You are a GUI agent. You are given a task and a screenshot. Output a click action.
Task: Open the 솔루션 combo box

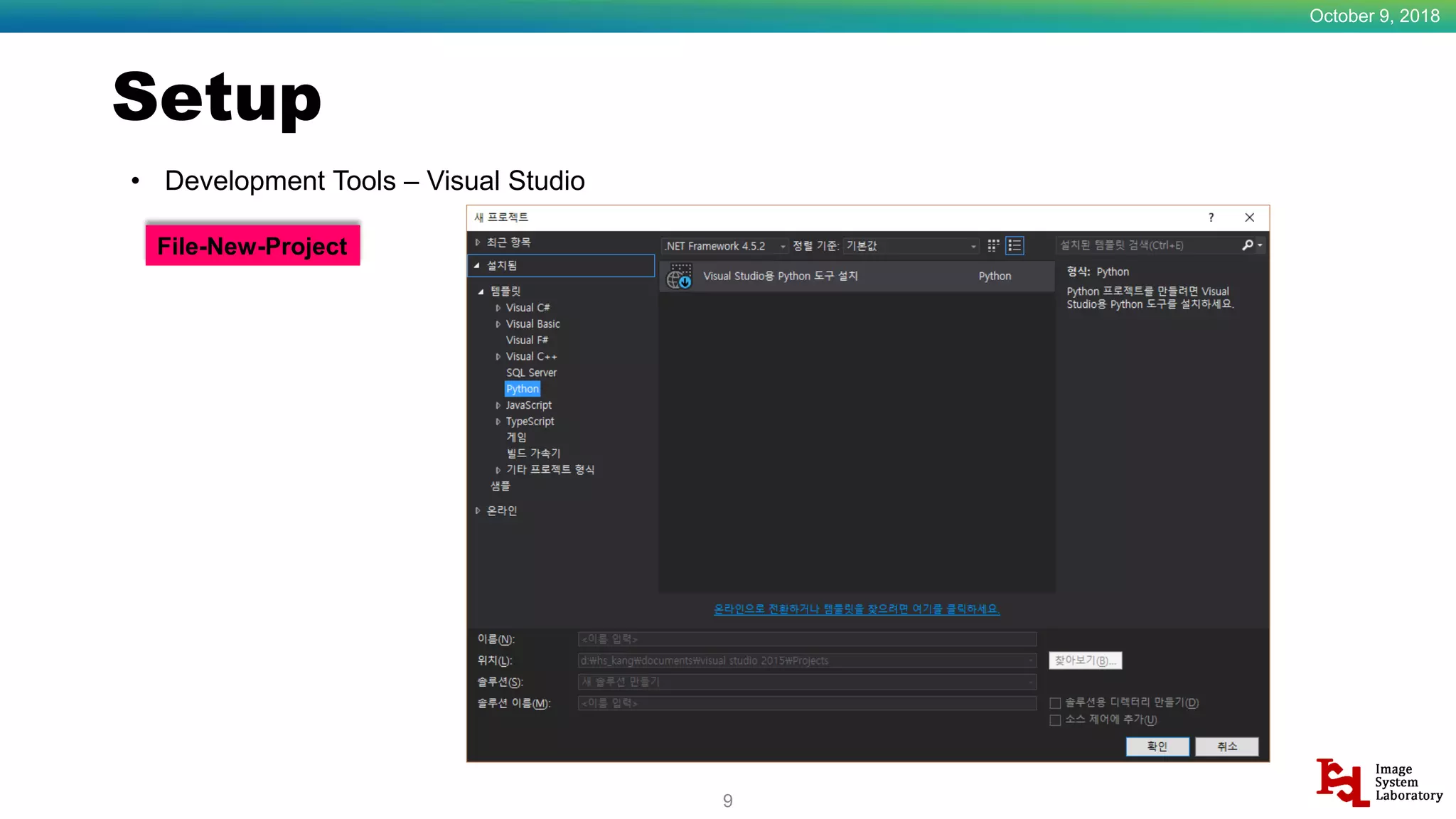[807, 682]
